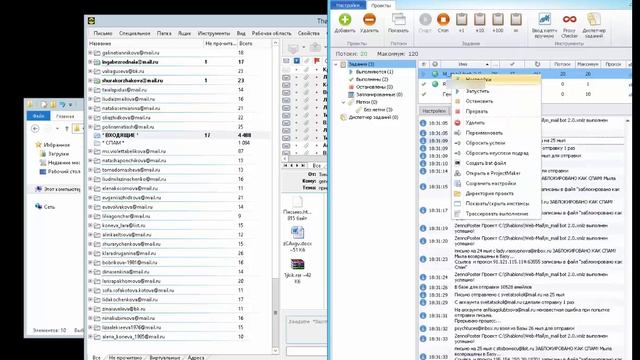Image resolution: width=640 pixels, height=360 pixels.
Task: Select Выполнены (2) in task tree
Action: [371, 79]
